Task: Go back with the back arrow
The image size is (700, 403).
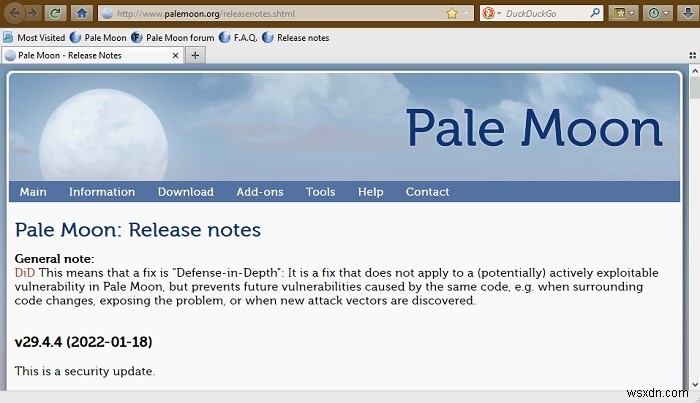Action: click(14, 13)
